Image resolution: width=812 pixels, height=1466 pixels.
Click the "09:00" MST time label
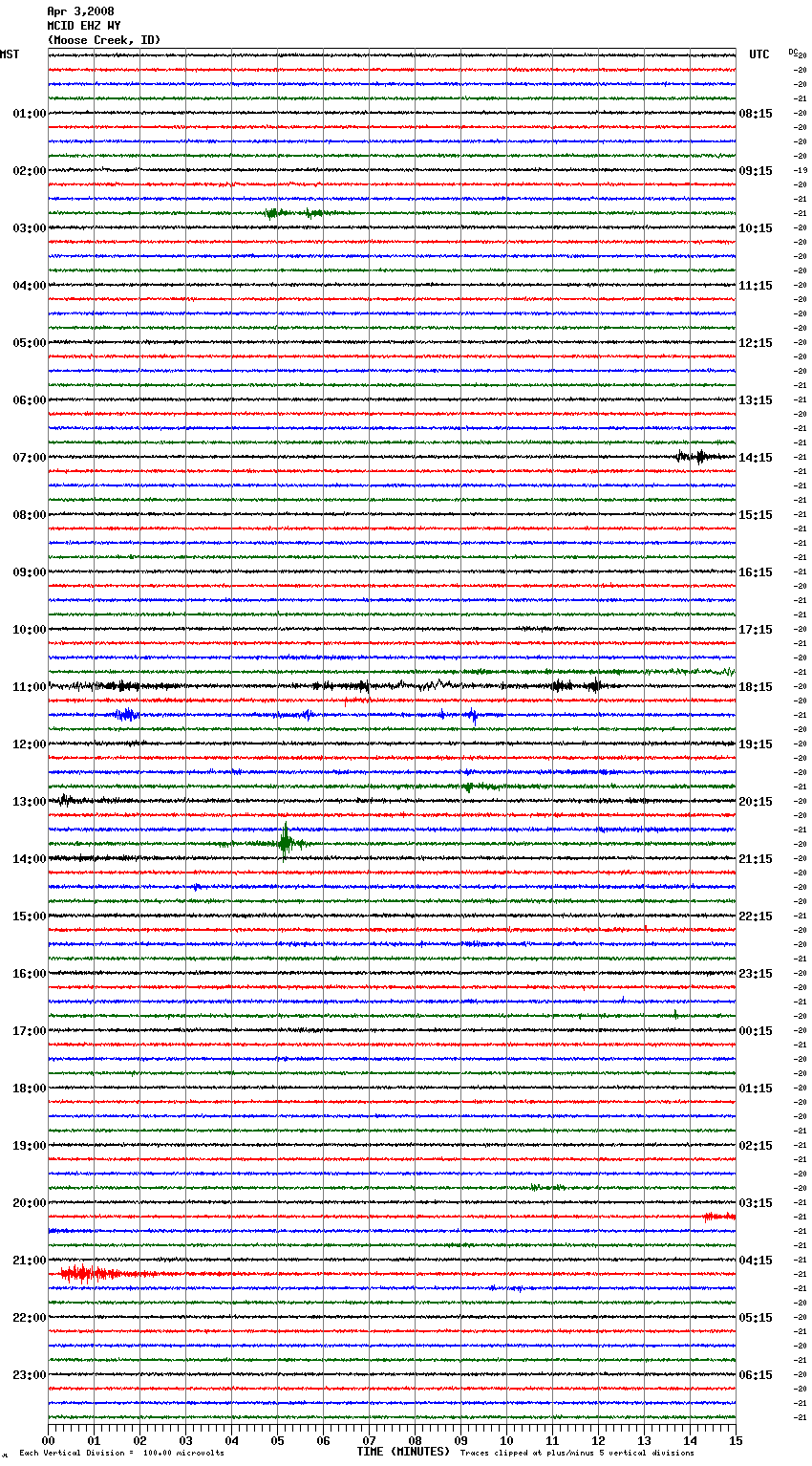click(29, 572)
